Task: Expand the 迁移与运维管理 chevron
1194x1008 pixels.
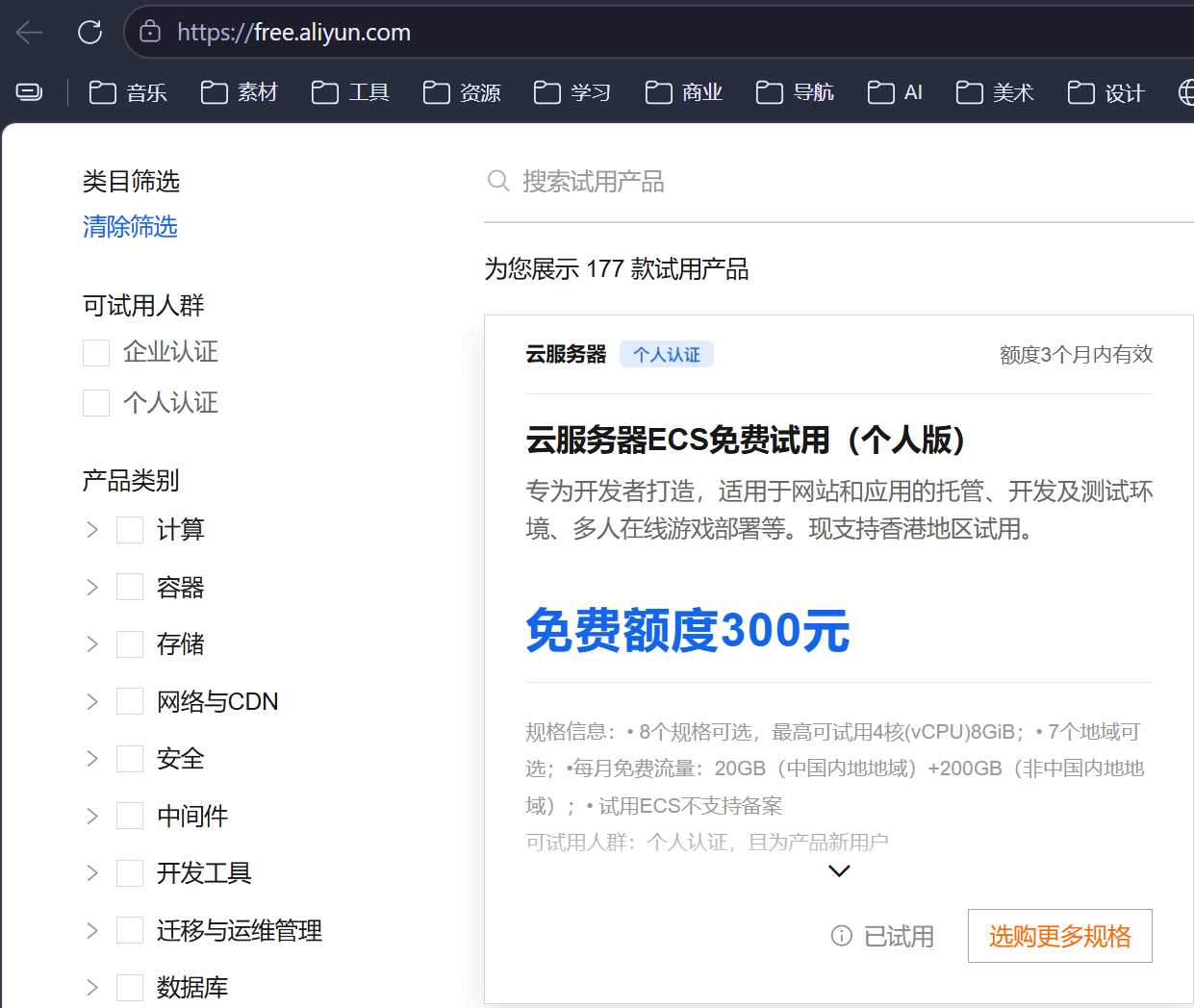Action: click(x=92, y=930)
